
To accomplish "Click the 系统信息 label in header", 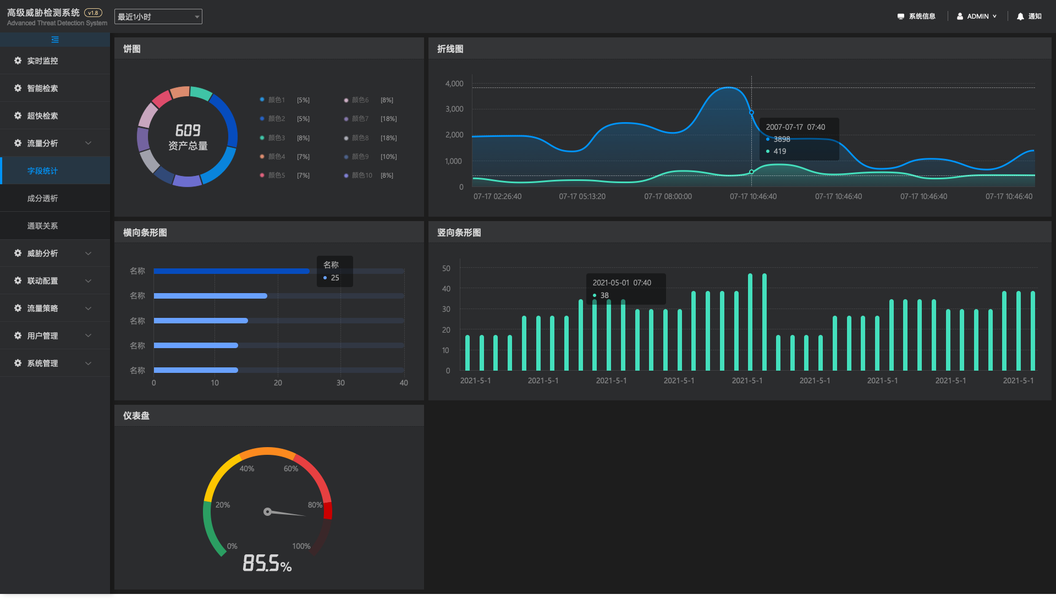I will click(x=922, y=16).
